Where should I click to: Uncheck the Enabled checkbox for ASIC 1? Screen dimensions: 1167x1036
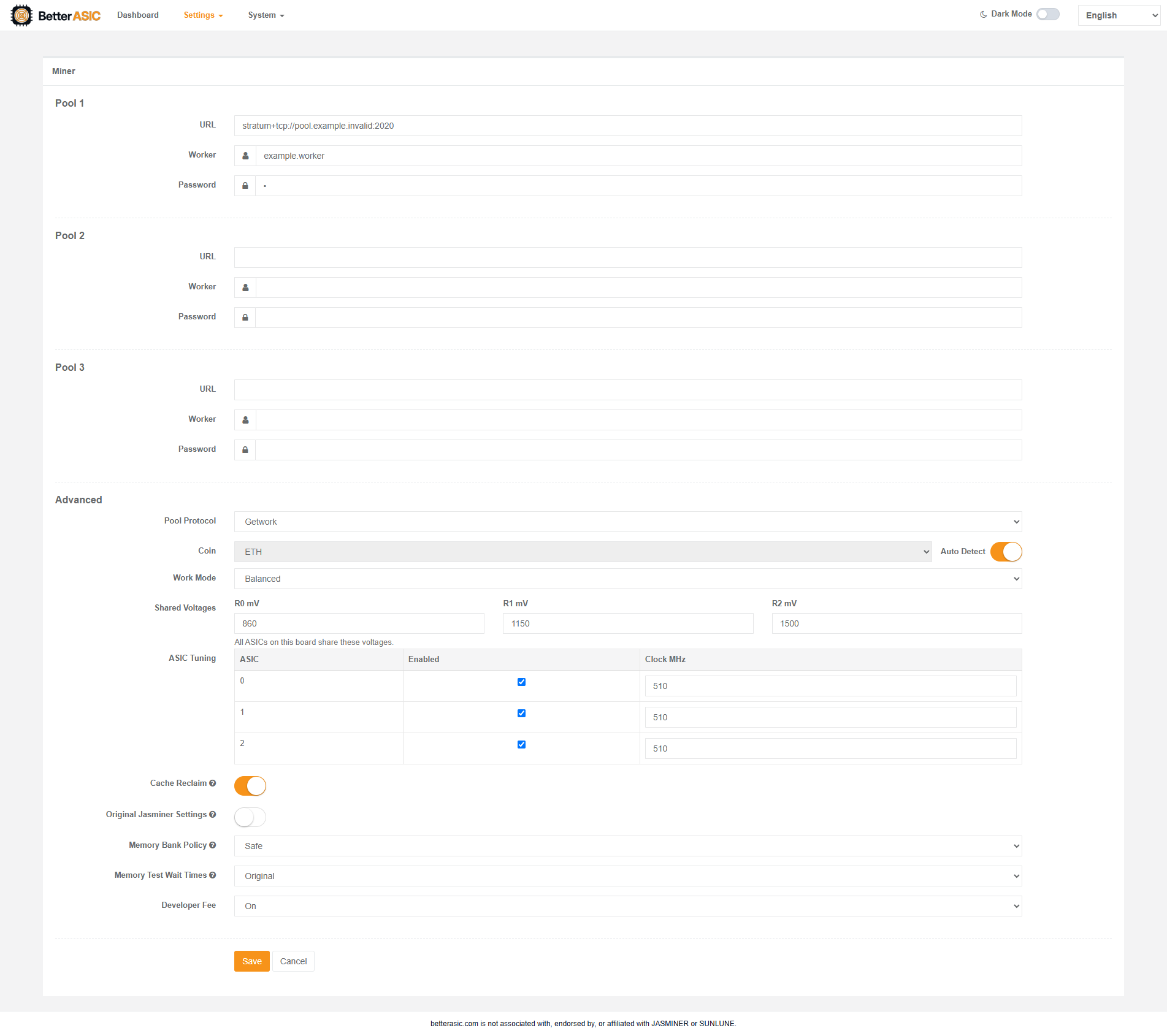(522, 714)
